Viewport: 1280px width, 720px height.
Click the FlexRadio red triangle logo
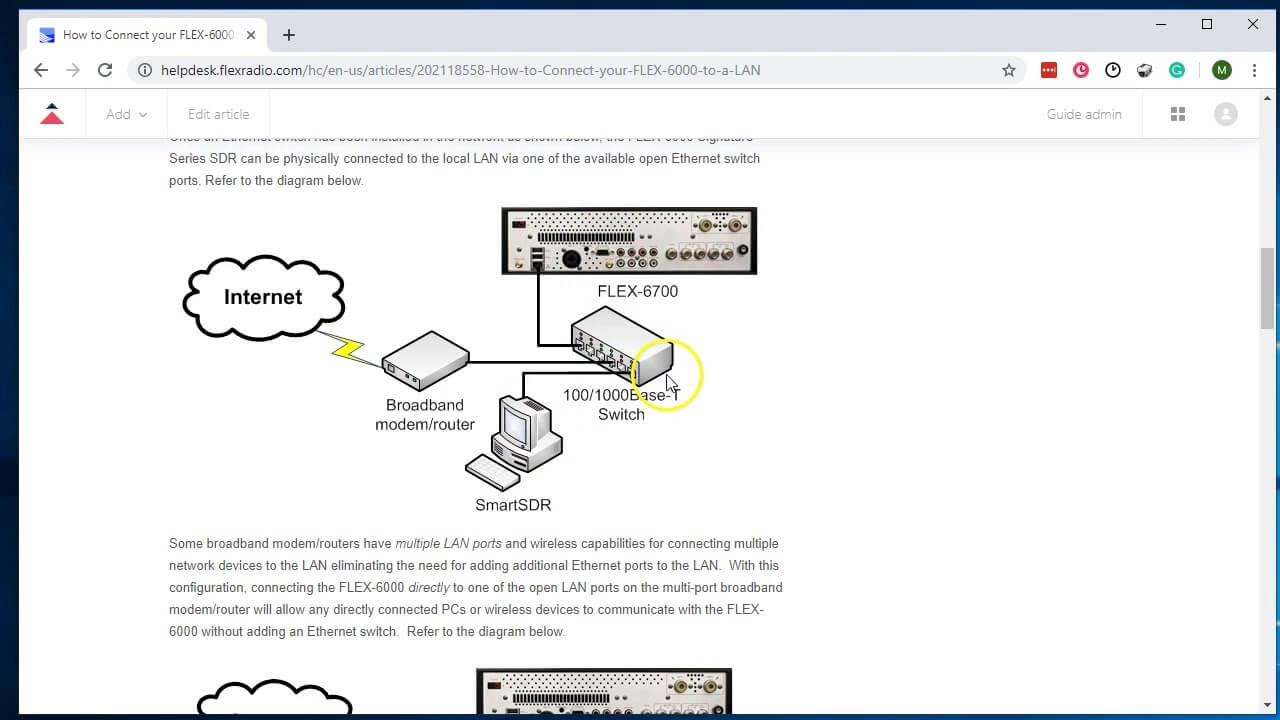[x=52, y=114]
